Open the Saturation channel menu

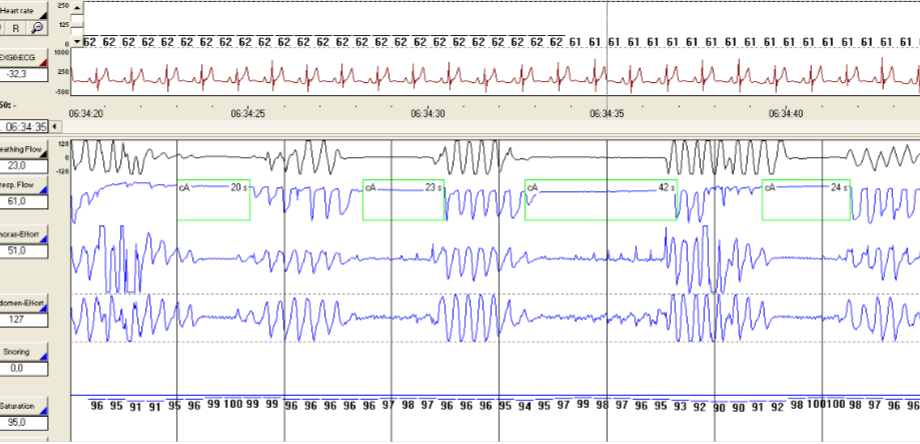(x=24, y=406)
